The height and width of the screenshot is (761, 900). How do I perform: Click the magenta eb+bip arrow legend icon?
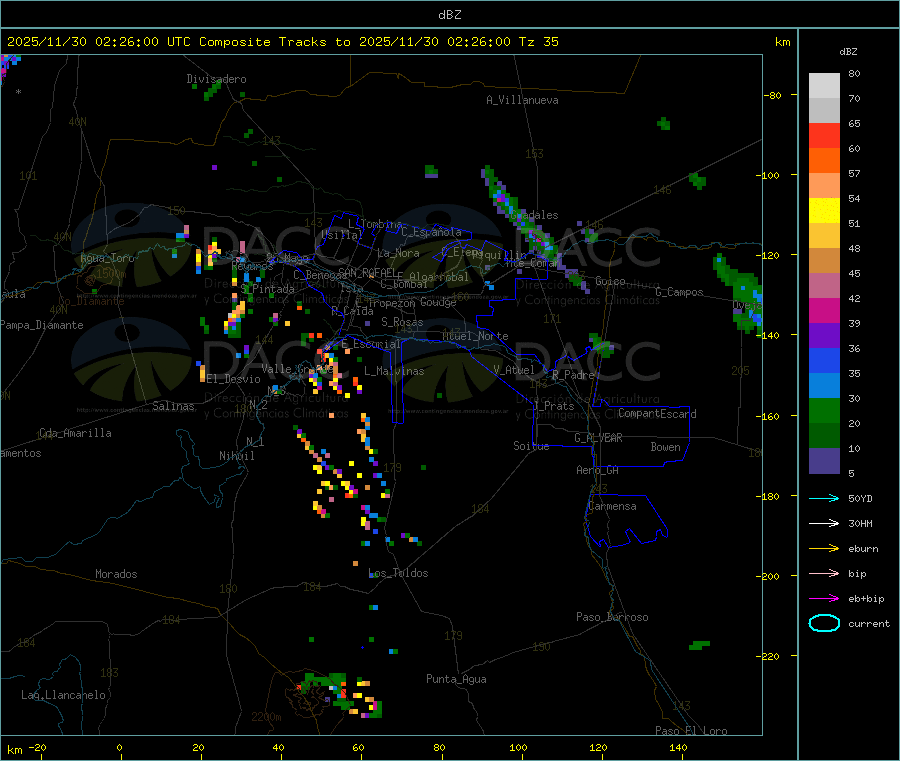(824, 599)
